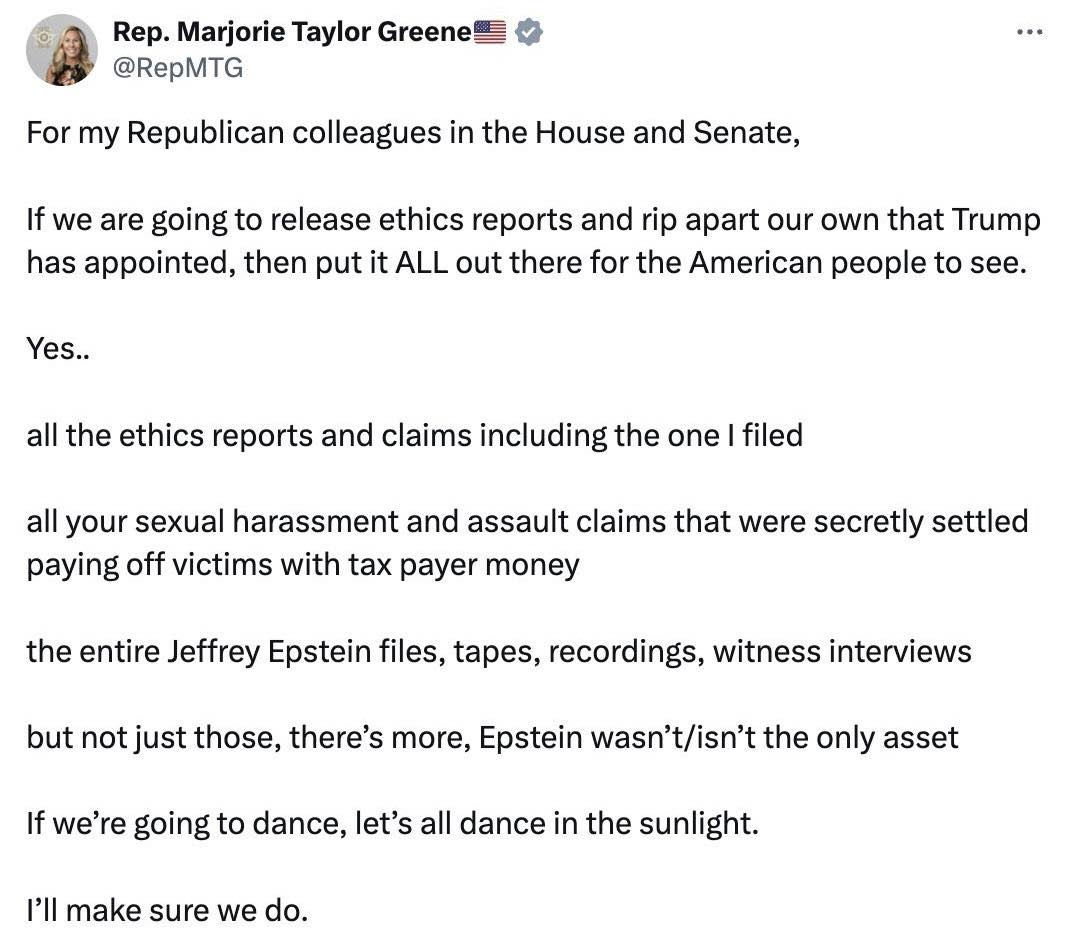Click the @RepMTG username handle
The width and height of the screenshot is (1065, 946).
coord(175,69)
